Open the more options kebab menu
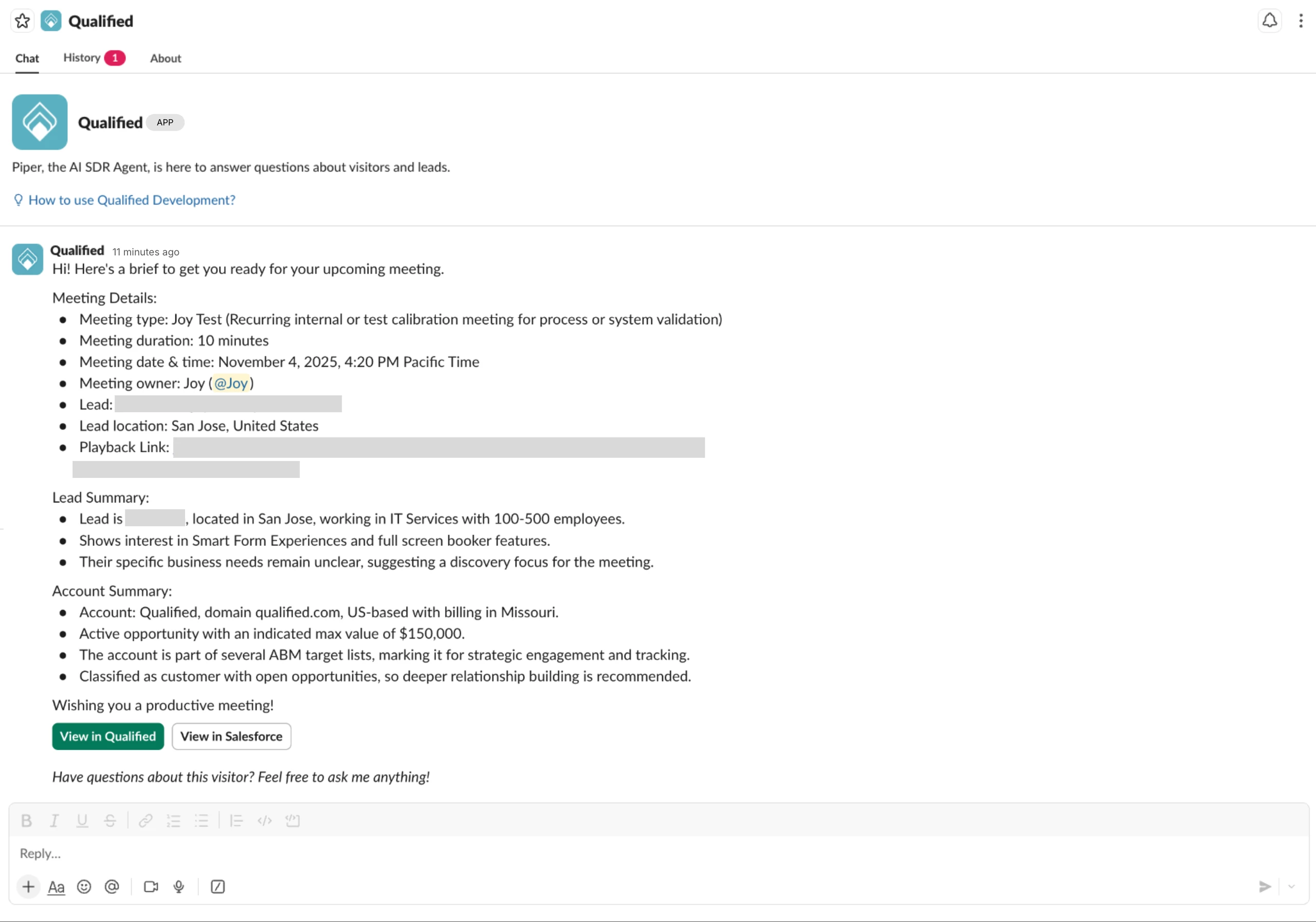 coord(1301,21)
